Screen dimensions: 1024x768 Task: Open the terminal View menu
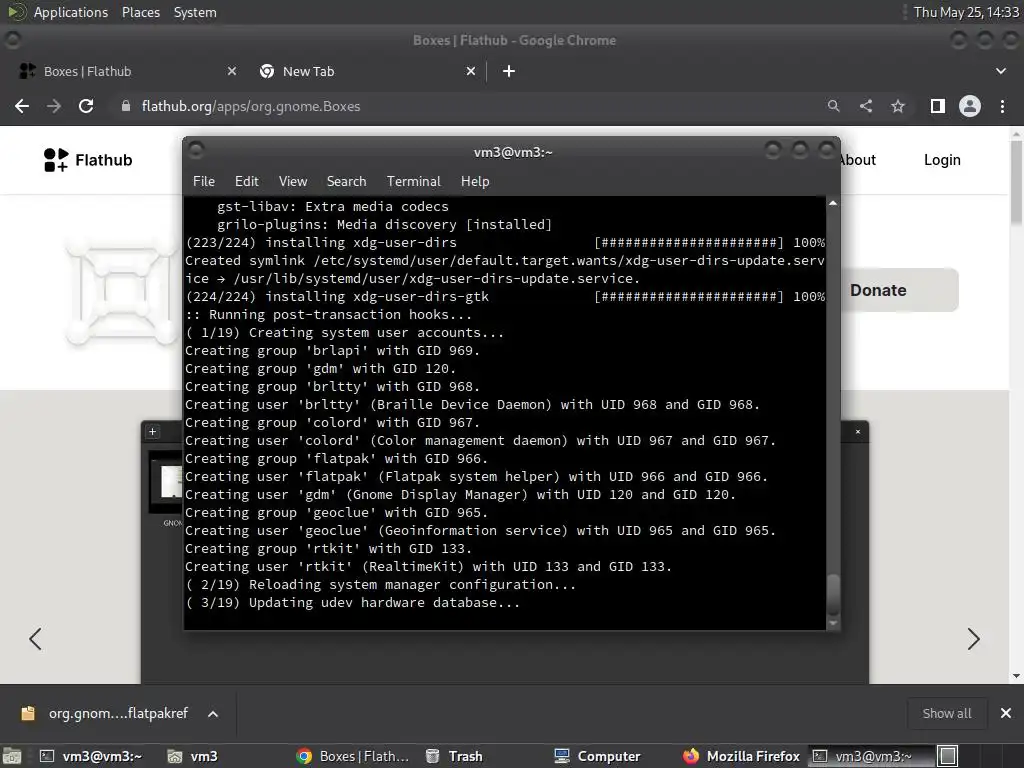pyautogui.click(x=293, y=181)
